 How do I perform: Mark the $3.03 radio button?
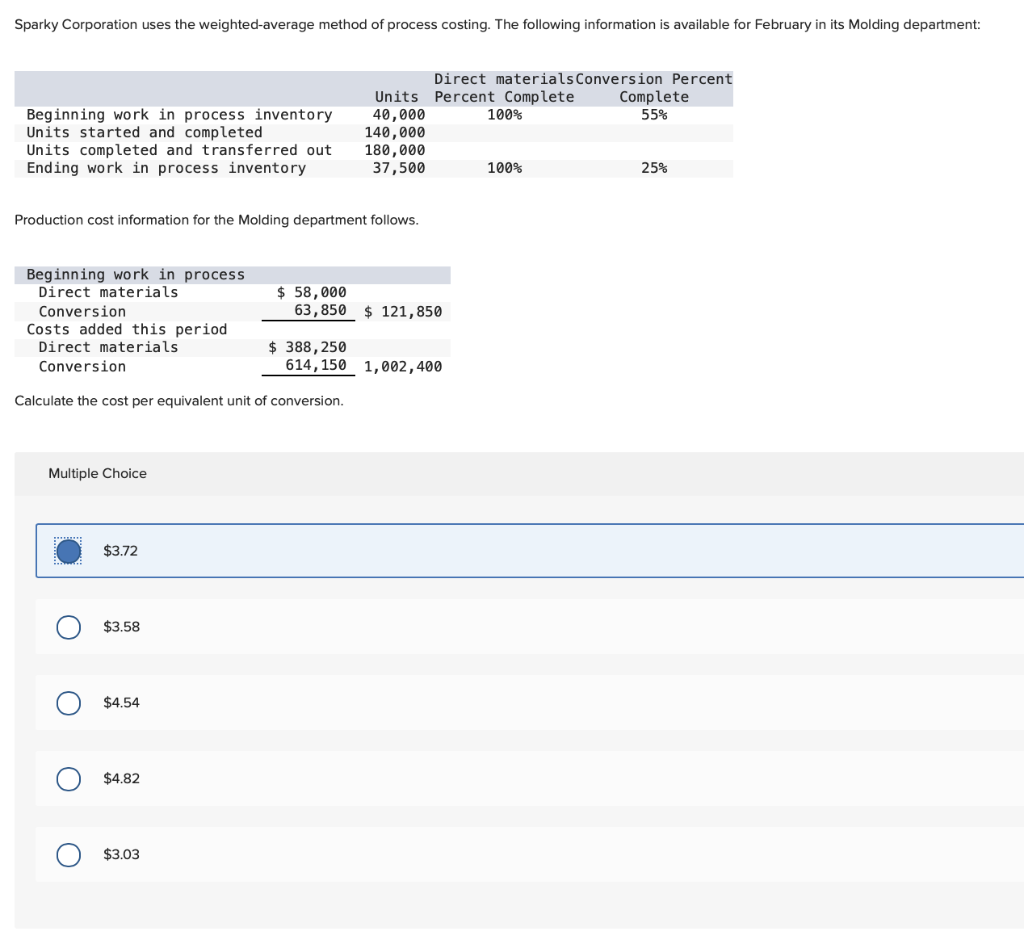pyautogui.click(x=68, y=854)
